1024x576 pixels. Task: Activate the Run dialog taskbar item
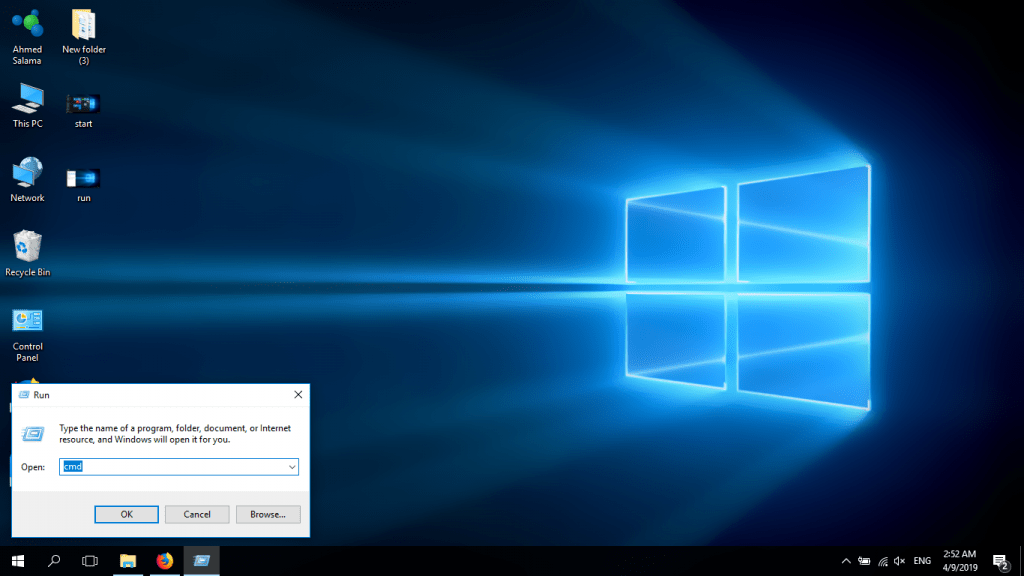[x=202, y=561]
